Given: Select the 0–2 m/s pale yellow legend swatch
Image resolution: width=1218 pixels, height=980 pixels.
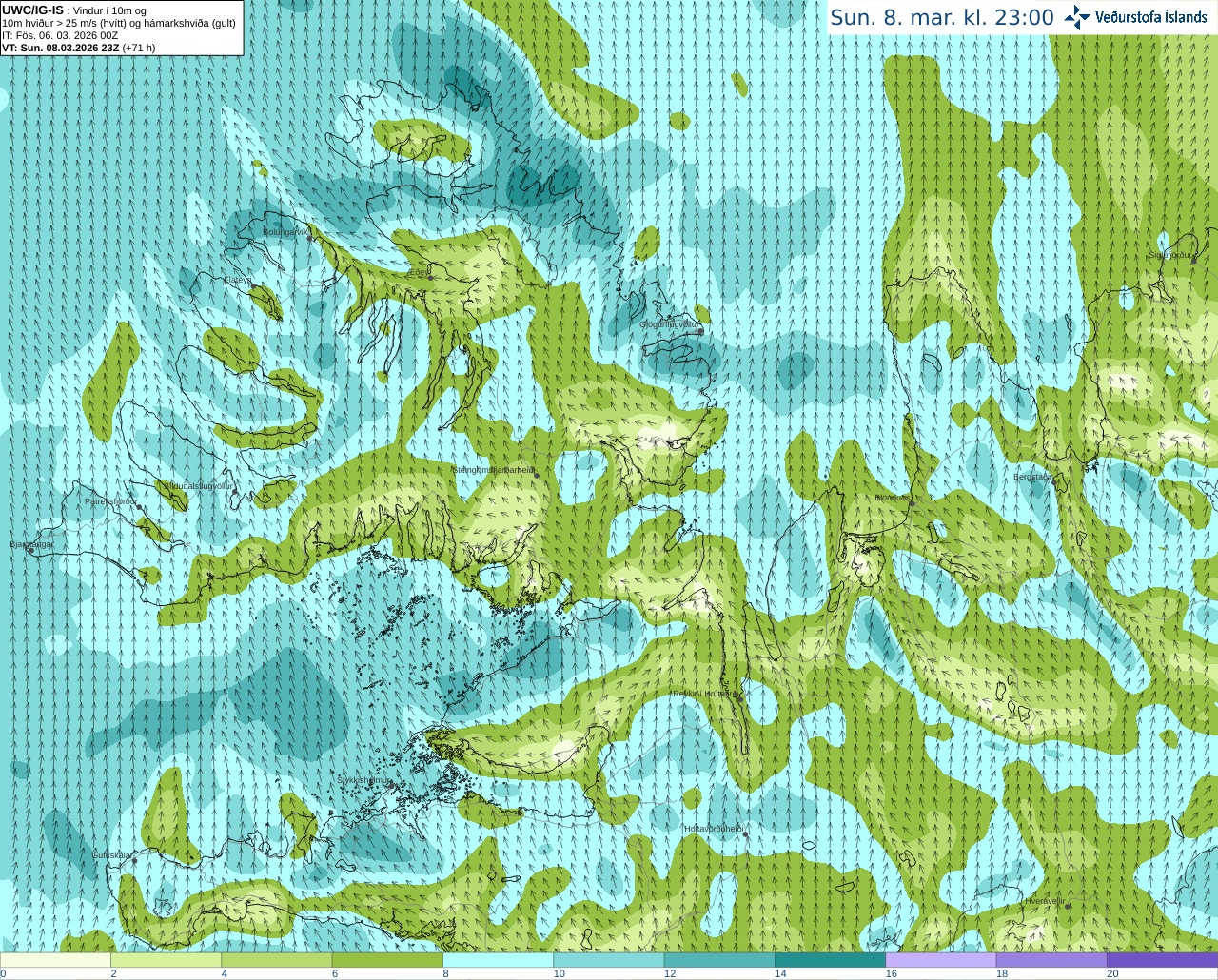Looking at the screenshot, I should point(55,960).
